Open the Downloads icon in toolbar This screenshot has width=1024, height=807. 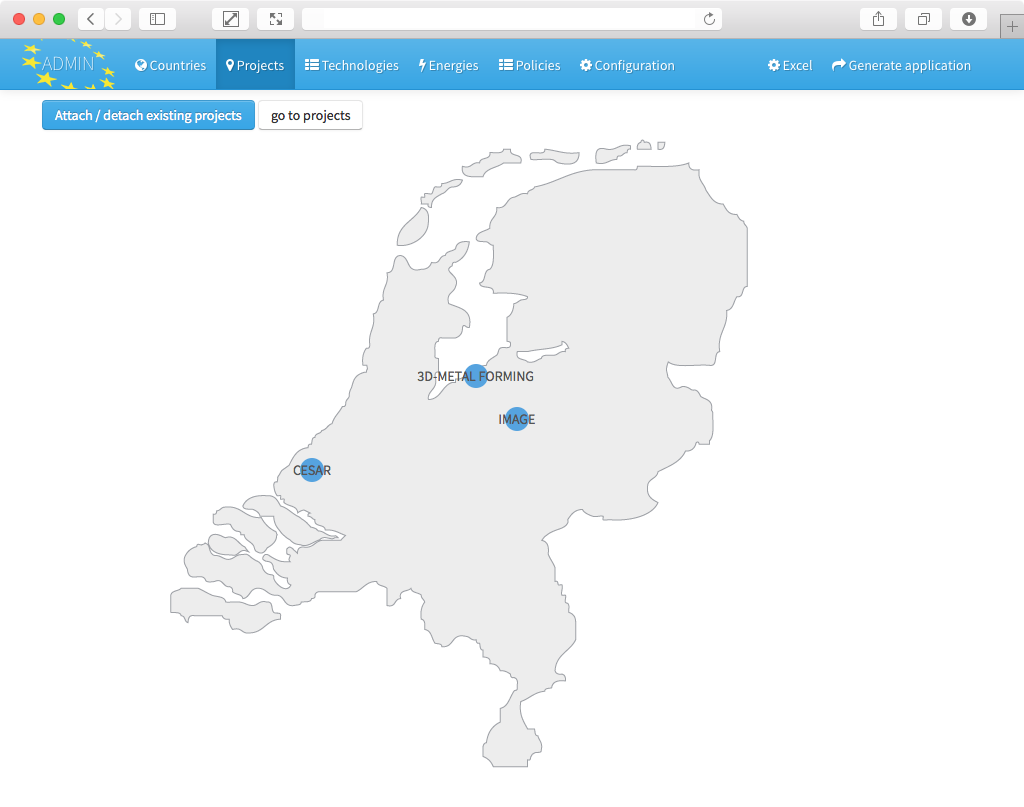tap(968, 19)
